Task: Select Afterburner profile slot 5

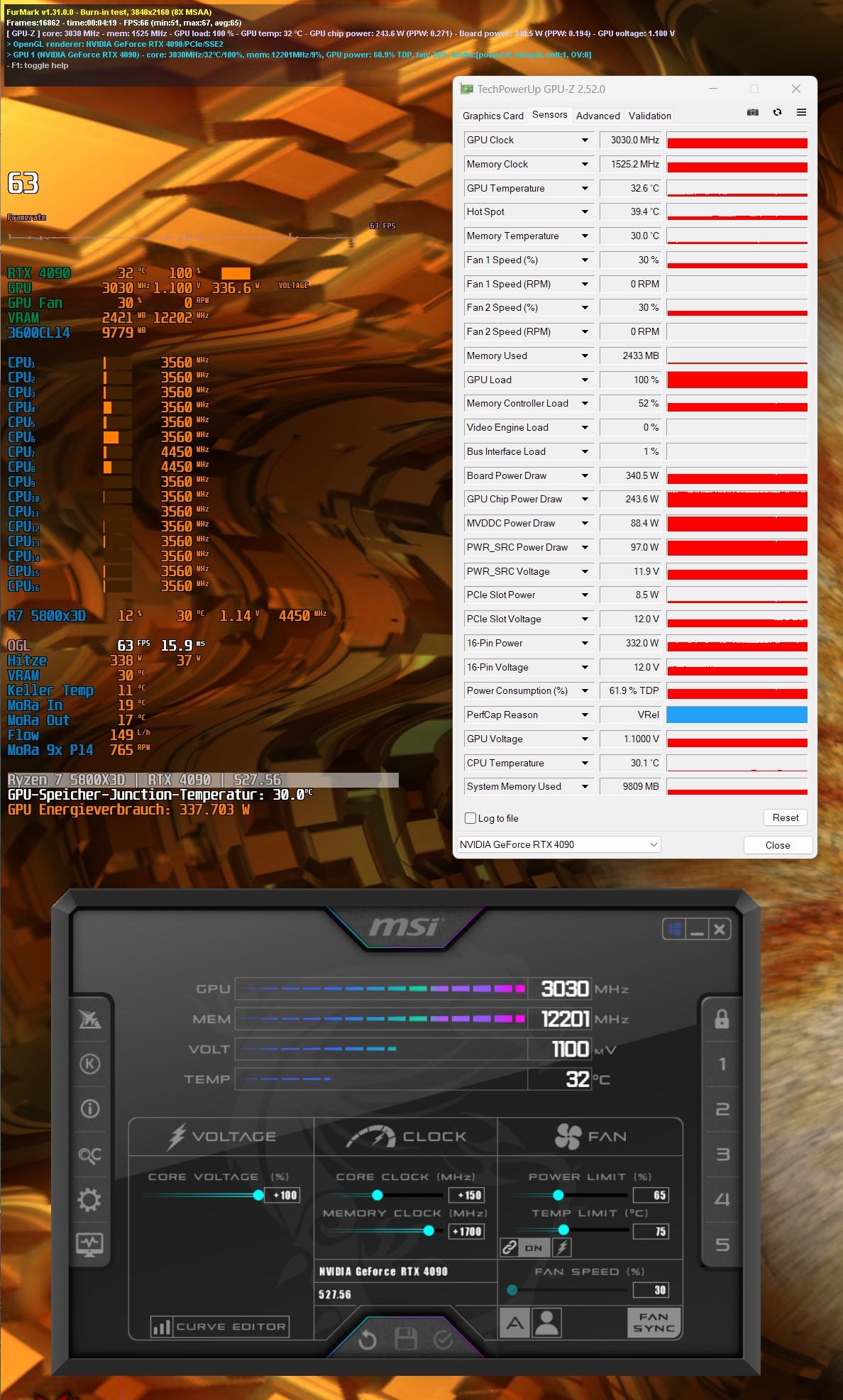Action: [x=722, y=1245]
